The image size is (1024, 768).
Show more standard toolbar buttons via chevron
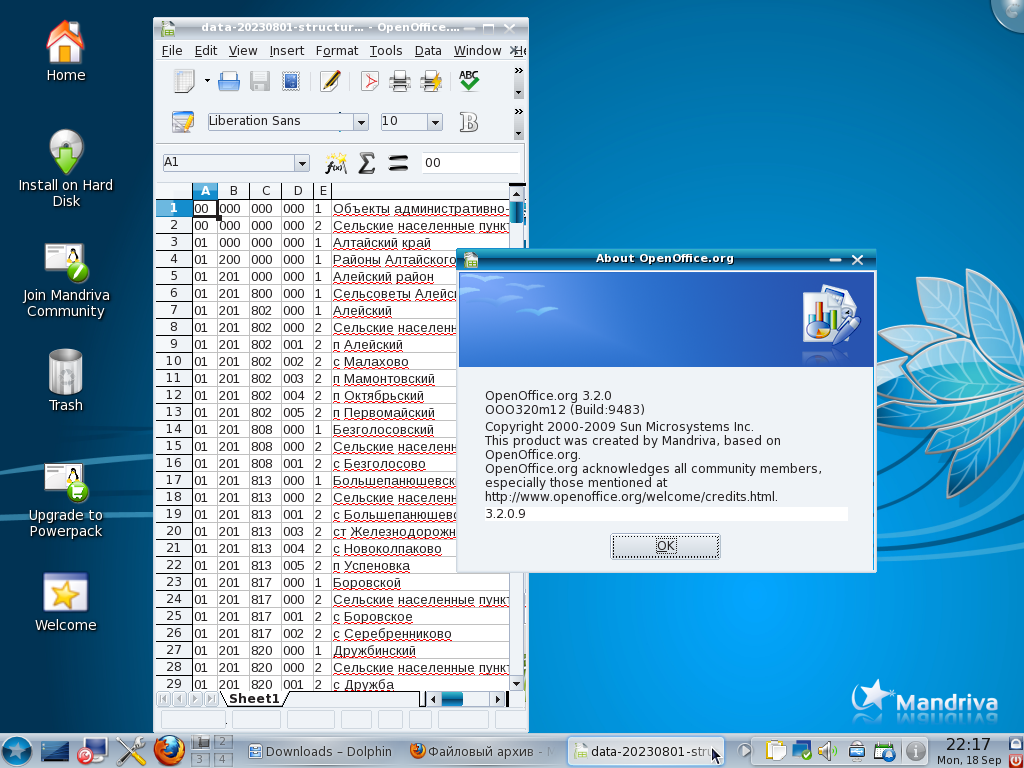(x=519, y=71)
